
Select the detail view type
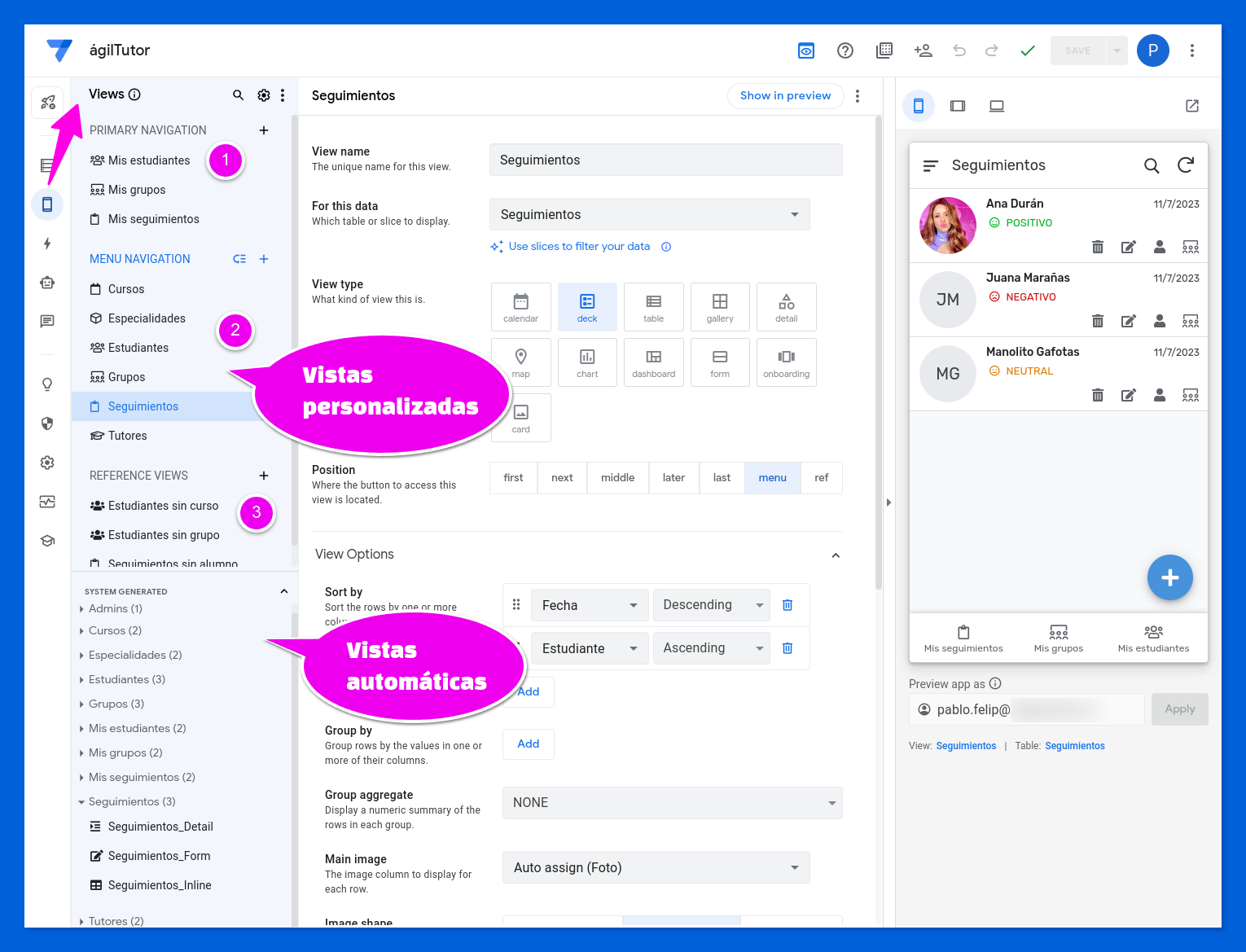tap(787, 307)
